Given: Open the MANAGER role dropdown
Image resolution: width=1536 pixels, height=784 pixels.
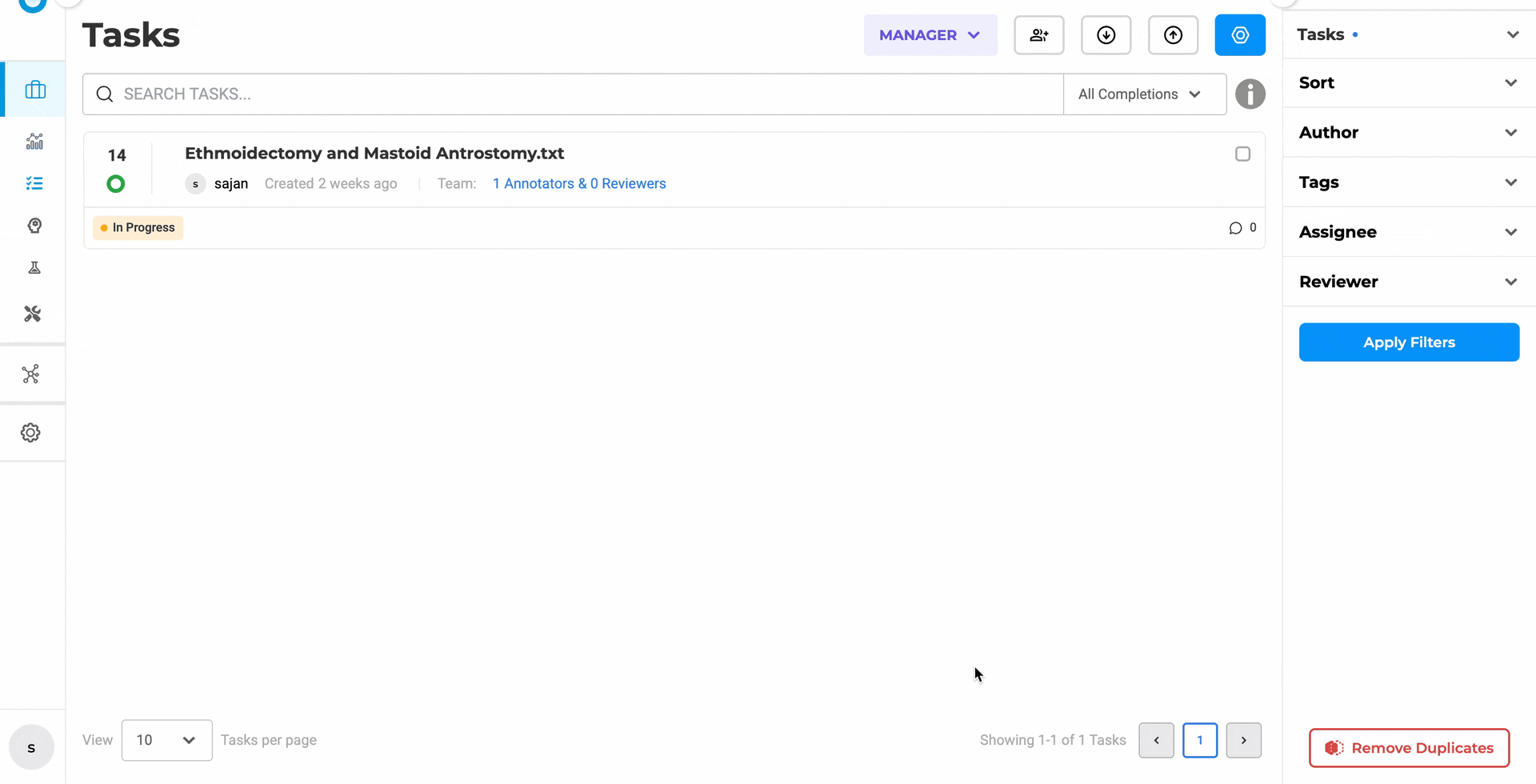Looking at the screenshot, I should 930,34.
